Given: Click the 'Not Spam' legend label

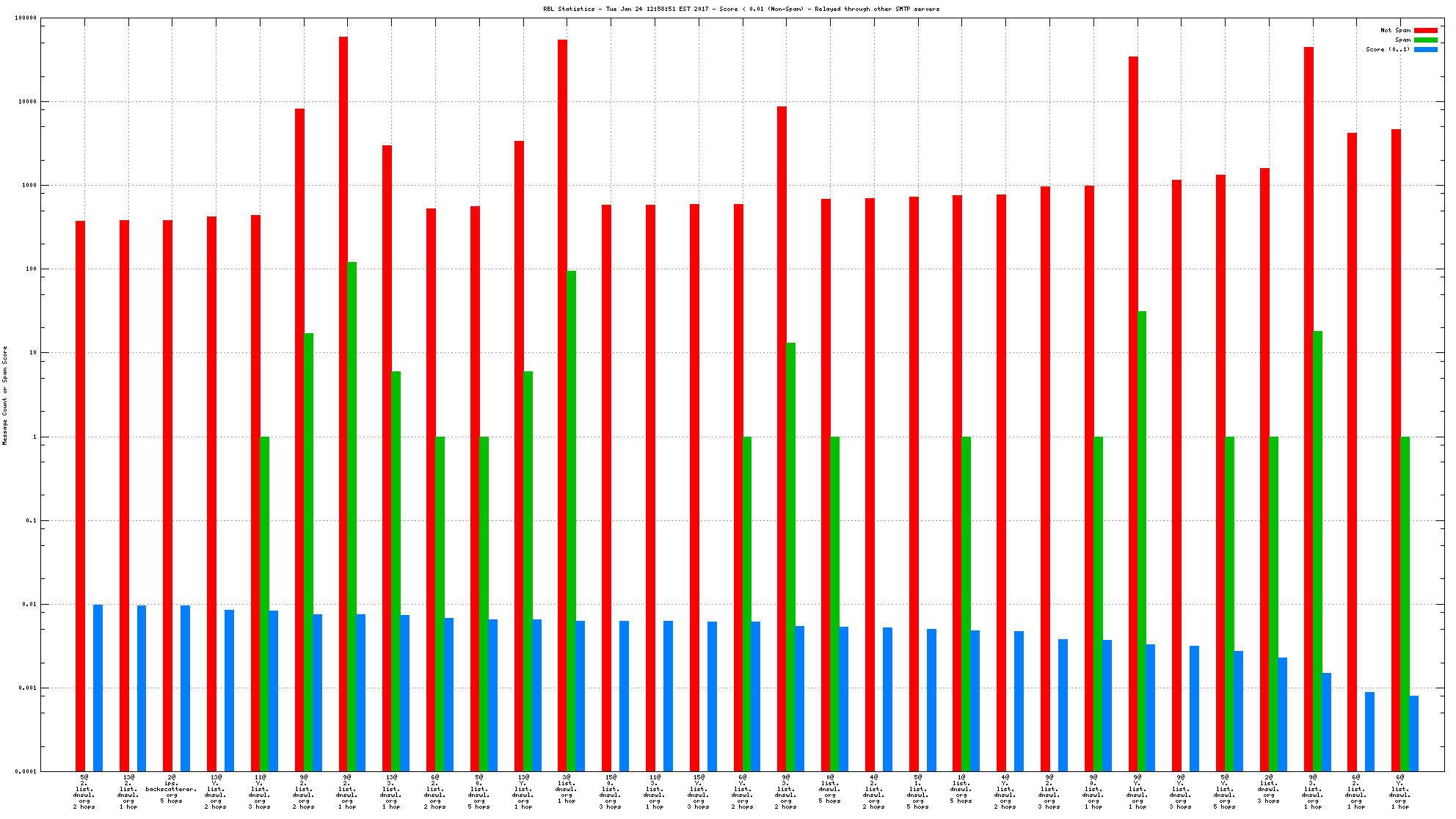Looking at the screenshot, I should coord(1395,30).
